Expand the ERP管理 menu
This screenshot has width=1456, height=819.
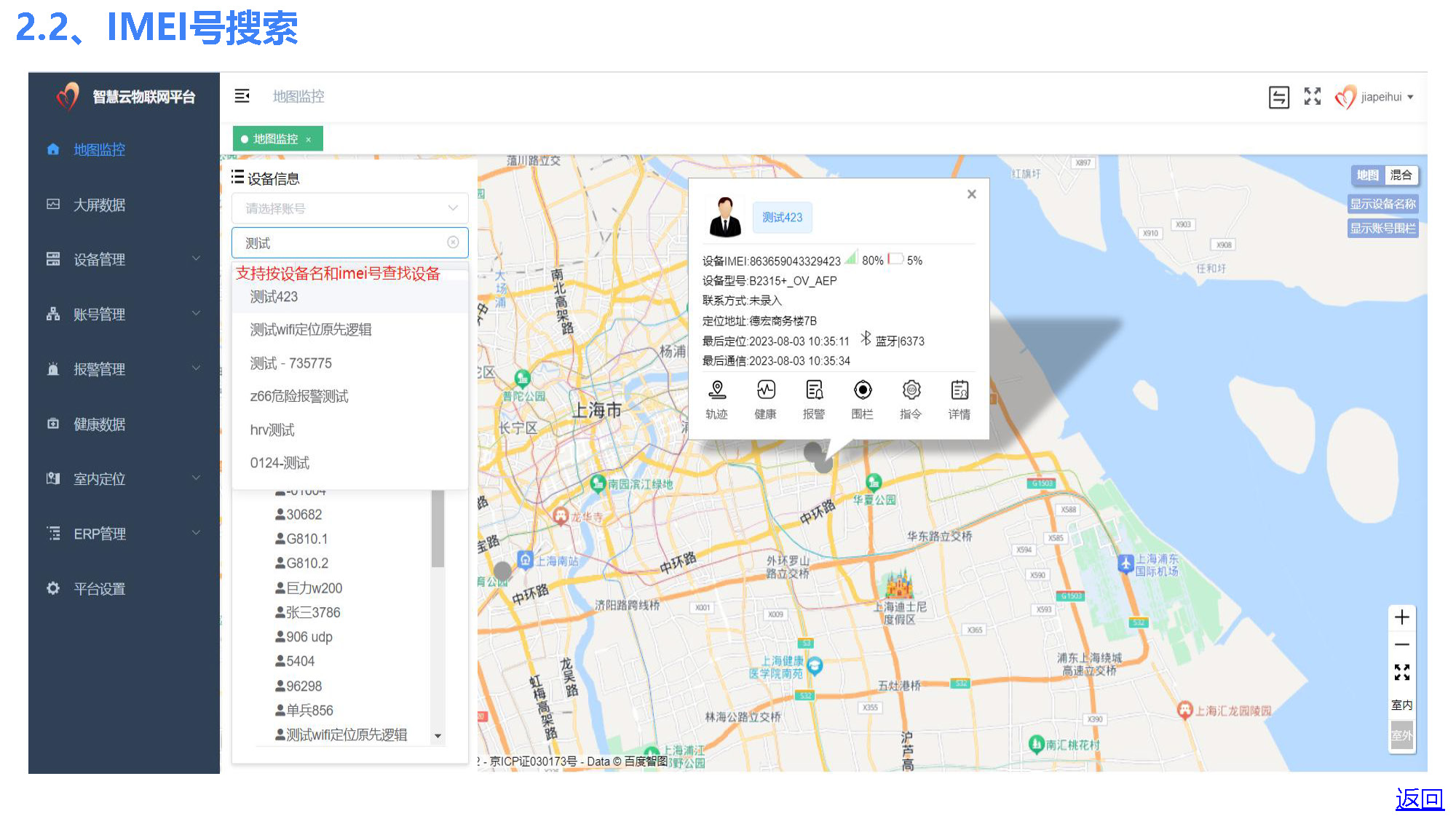pyautogui.click(x=124, y=534)
